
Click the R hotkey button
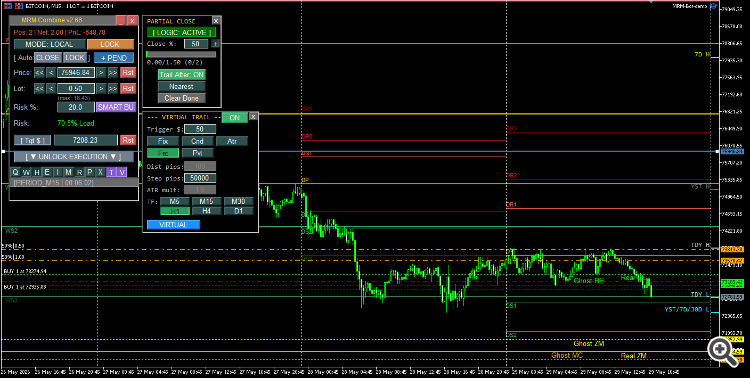tap(79, 172)
